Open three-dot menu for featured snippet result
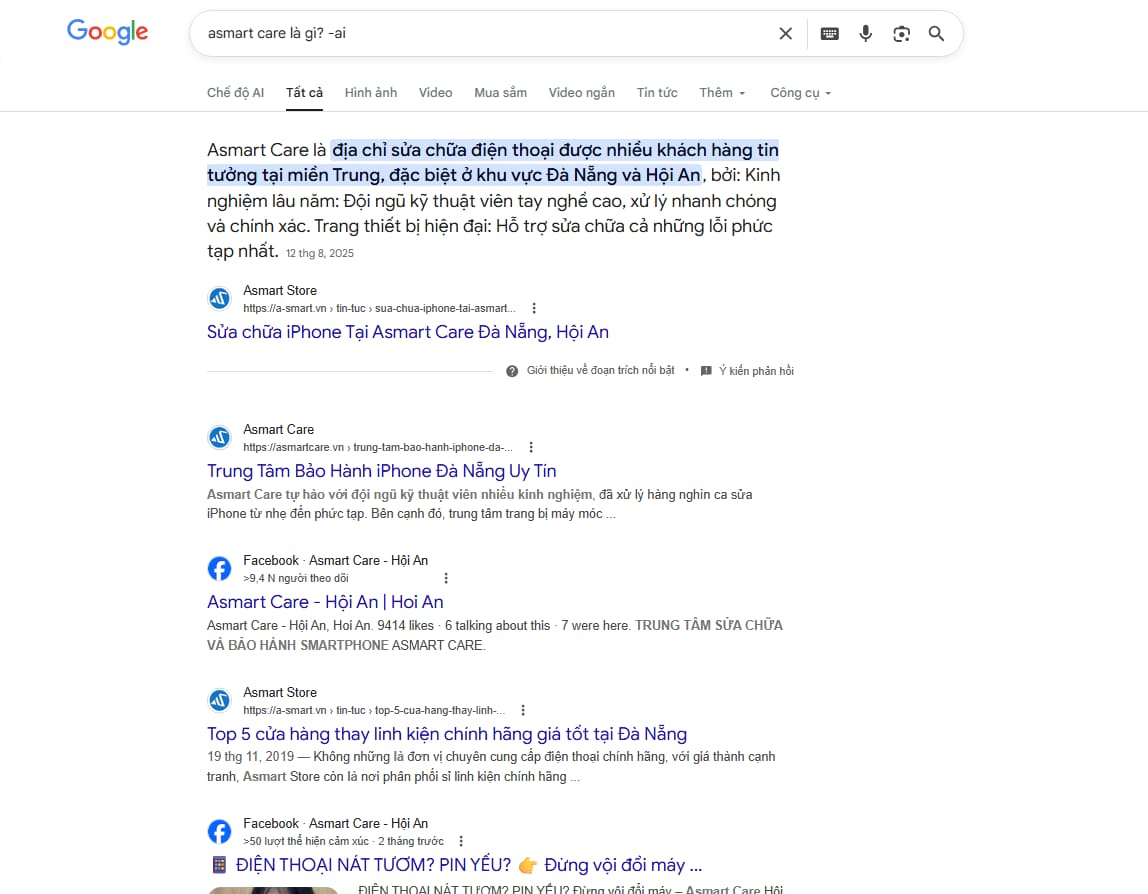 click(534, 308)
